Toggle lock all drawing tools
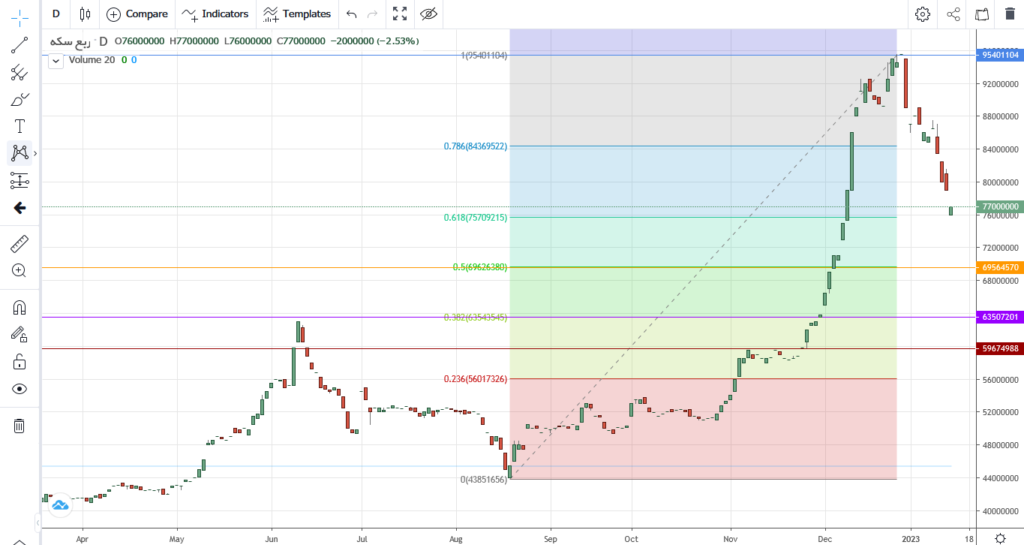The height and width of the screenshot is (545, 1024). tap(20, 362)
